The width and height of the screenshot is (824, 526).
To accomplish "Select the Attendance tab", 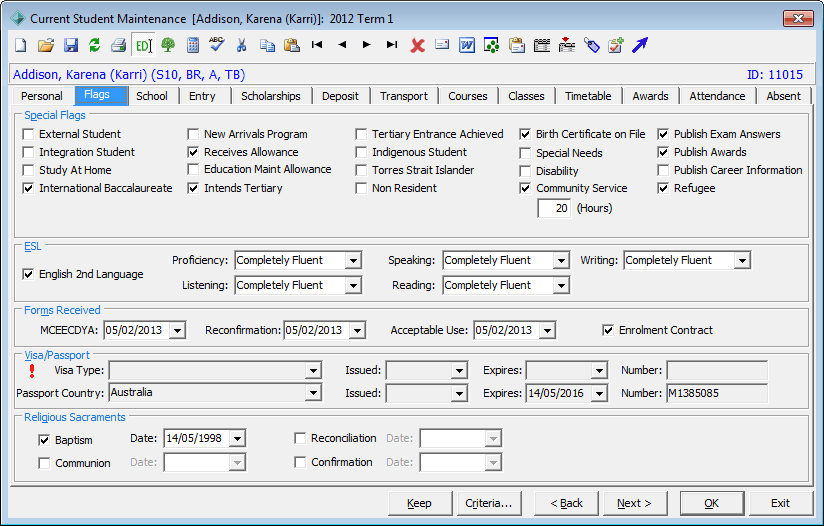I will (x=717, y=96).
